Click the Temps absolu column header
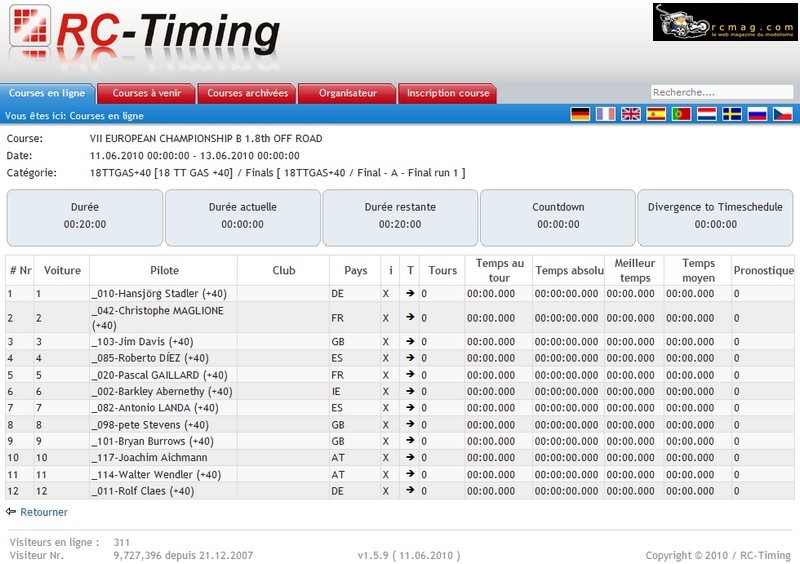Viewport: 800px width, 564px height. point(569,271)
